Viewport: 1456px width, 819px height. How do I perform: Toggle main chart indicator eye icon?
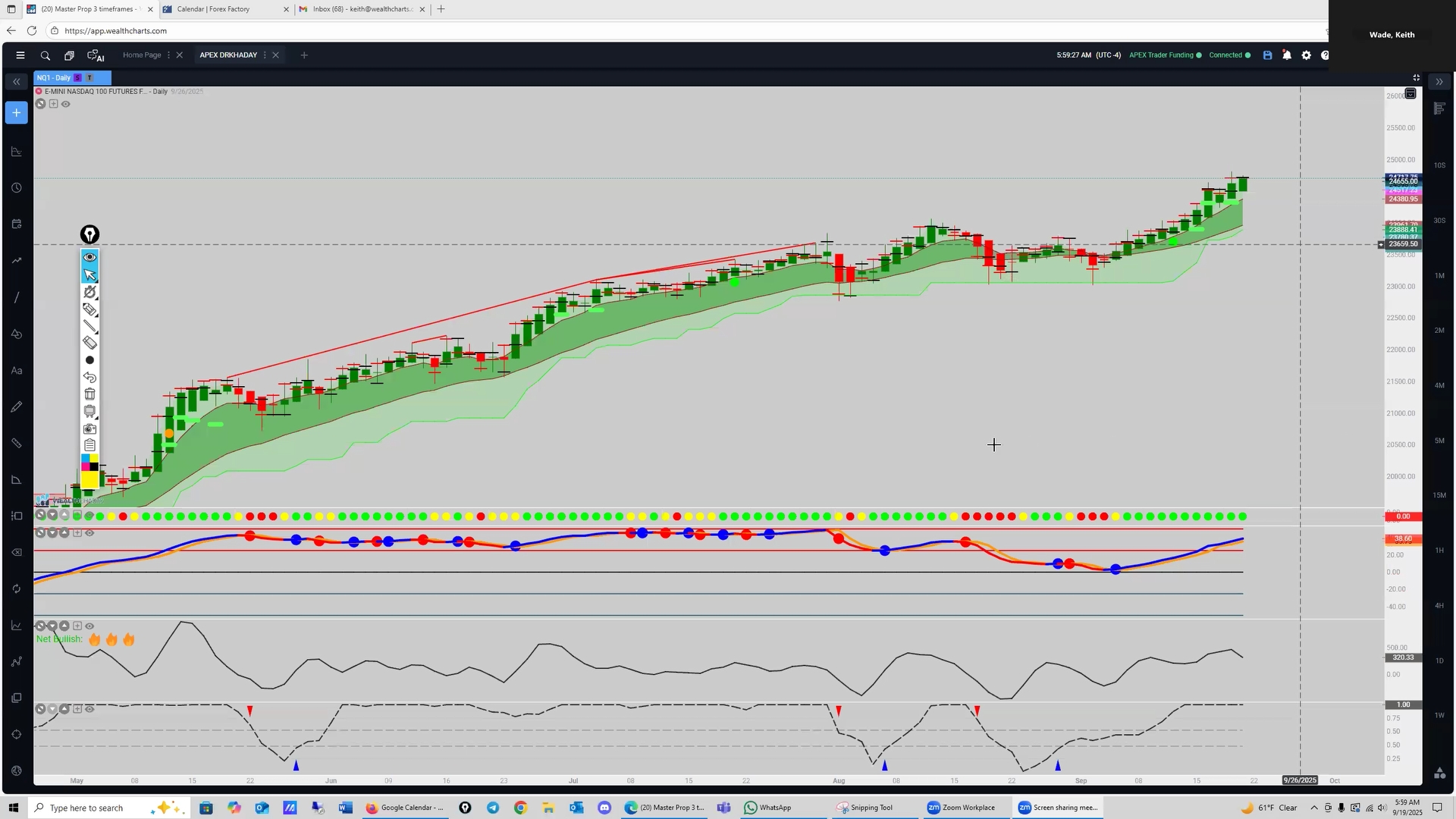coord(66,104)
